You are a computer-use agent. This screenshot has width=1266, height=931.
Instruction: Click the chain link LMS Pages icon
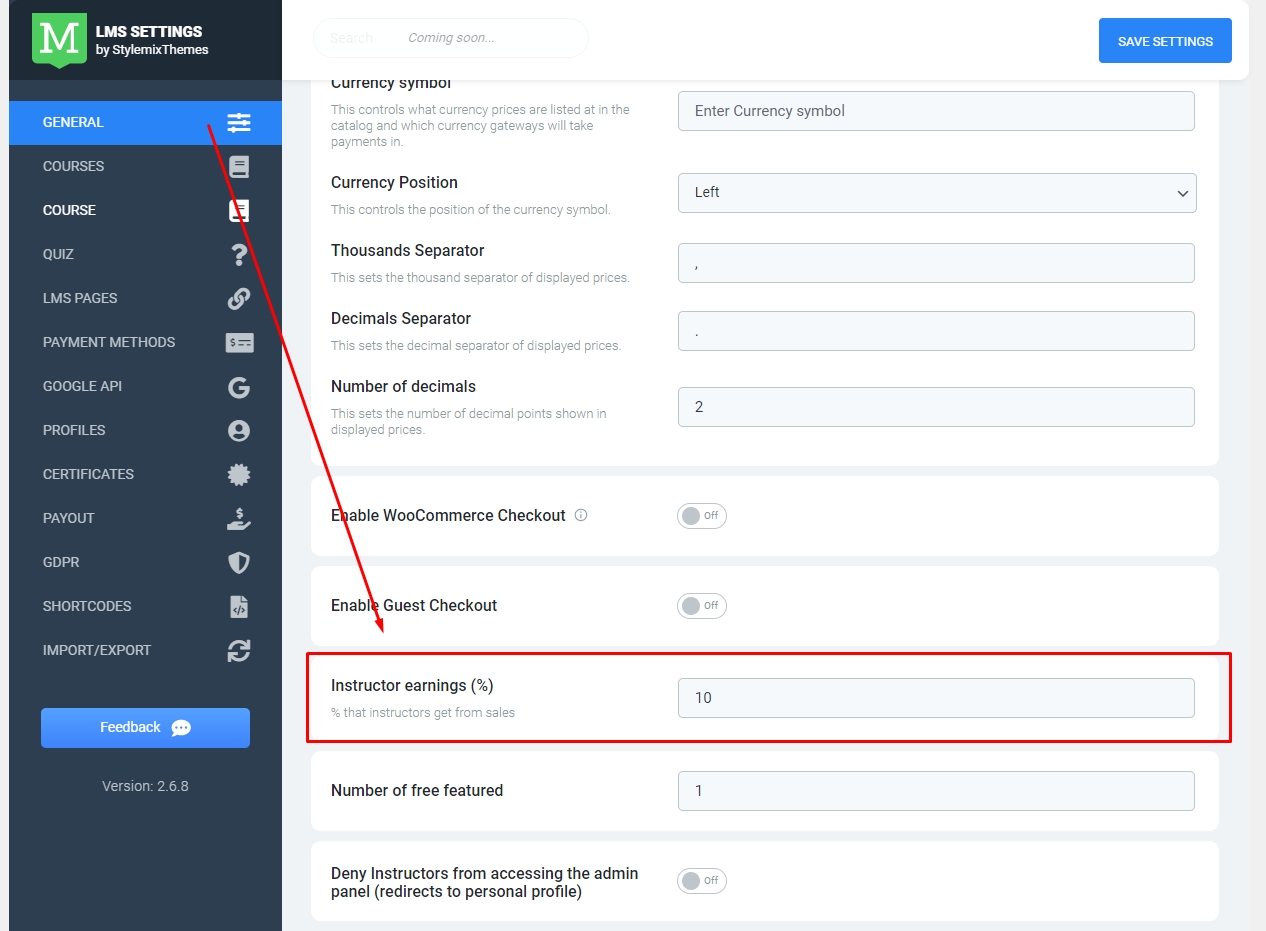(x=238, y=299)
